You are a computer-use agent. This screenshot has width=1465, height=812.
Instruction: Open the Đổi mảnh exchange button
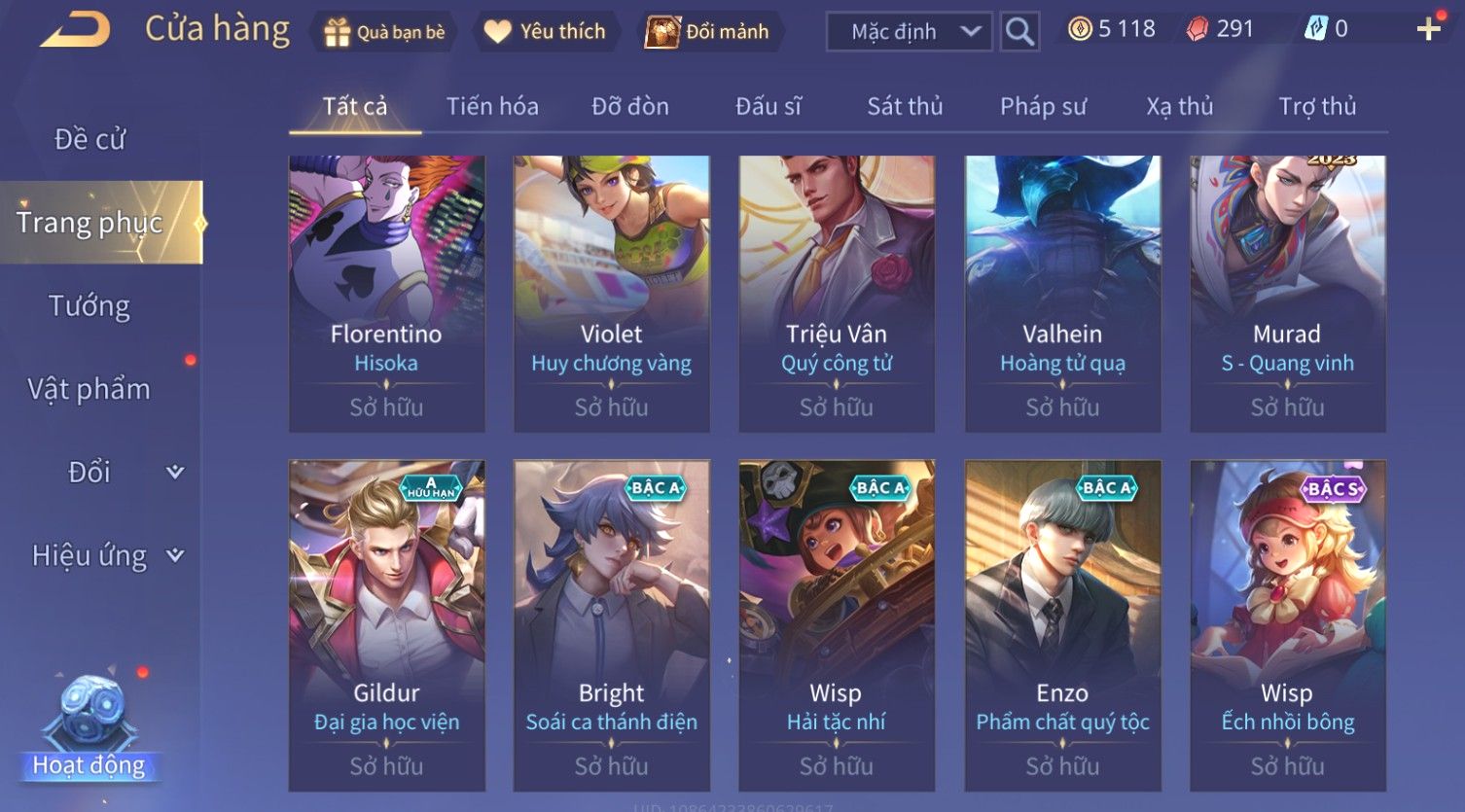708,32
